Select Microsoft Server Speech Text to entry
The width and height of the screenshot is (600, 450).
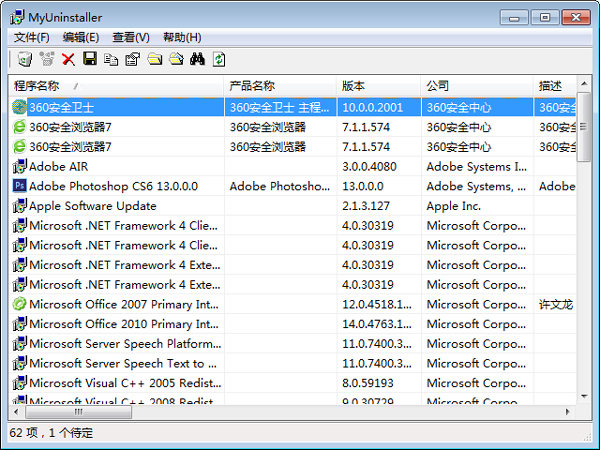(123, 364)
